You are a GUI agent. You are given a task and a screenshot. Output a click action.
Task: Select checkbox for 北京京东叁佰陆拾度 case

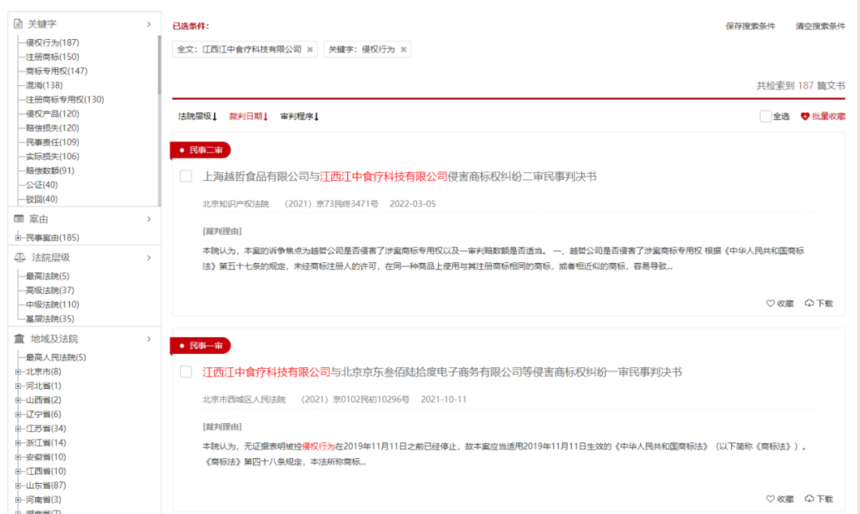pos(186,372)
